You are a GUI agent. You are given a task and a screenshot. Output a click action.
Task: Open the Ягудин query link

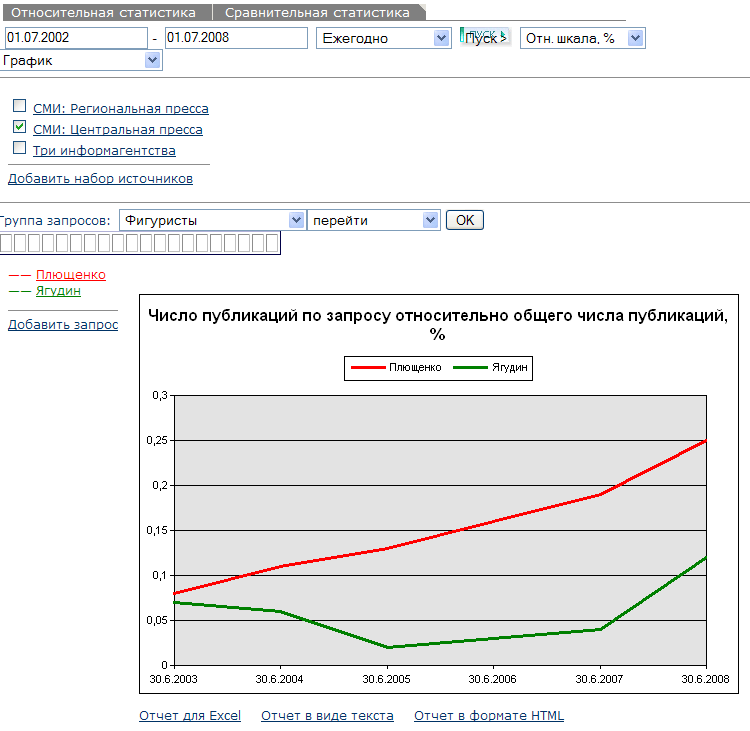pyautogui.click(x=58, y=291)
